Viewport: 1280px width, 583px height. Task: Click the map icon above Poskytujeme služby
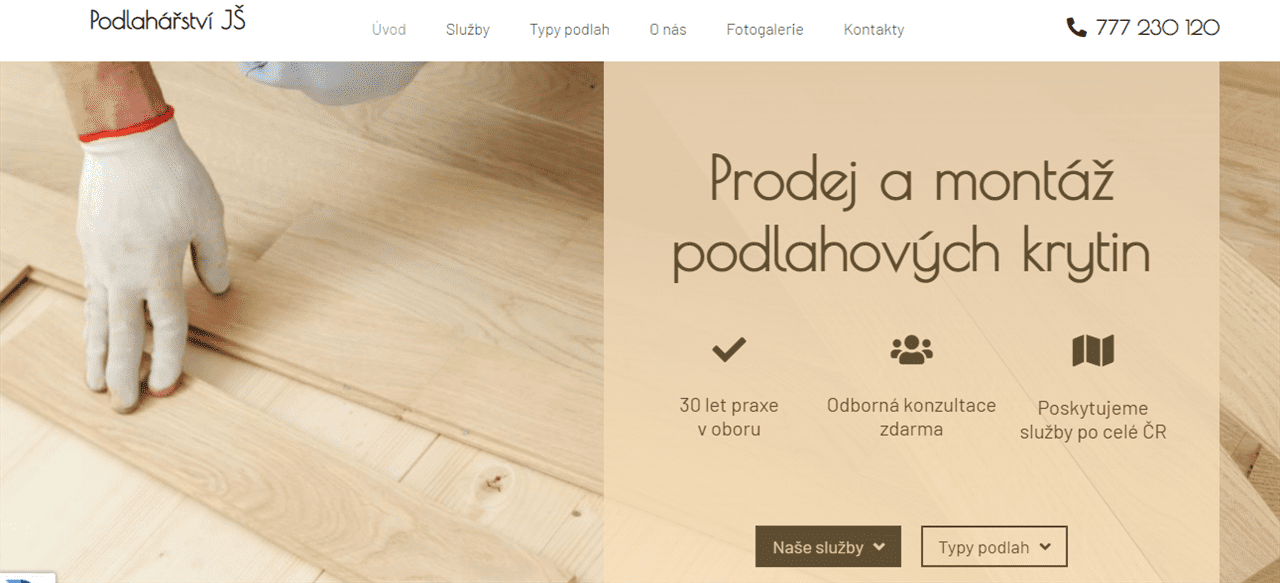coord(1093,350)
